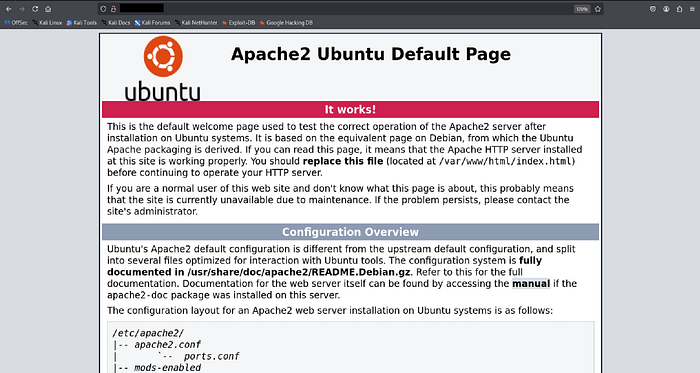Open the extensions toolbar icon

679,9
